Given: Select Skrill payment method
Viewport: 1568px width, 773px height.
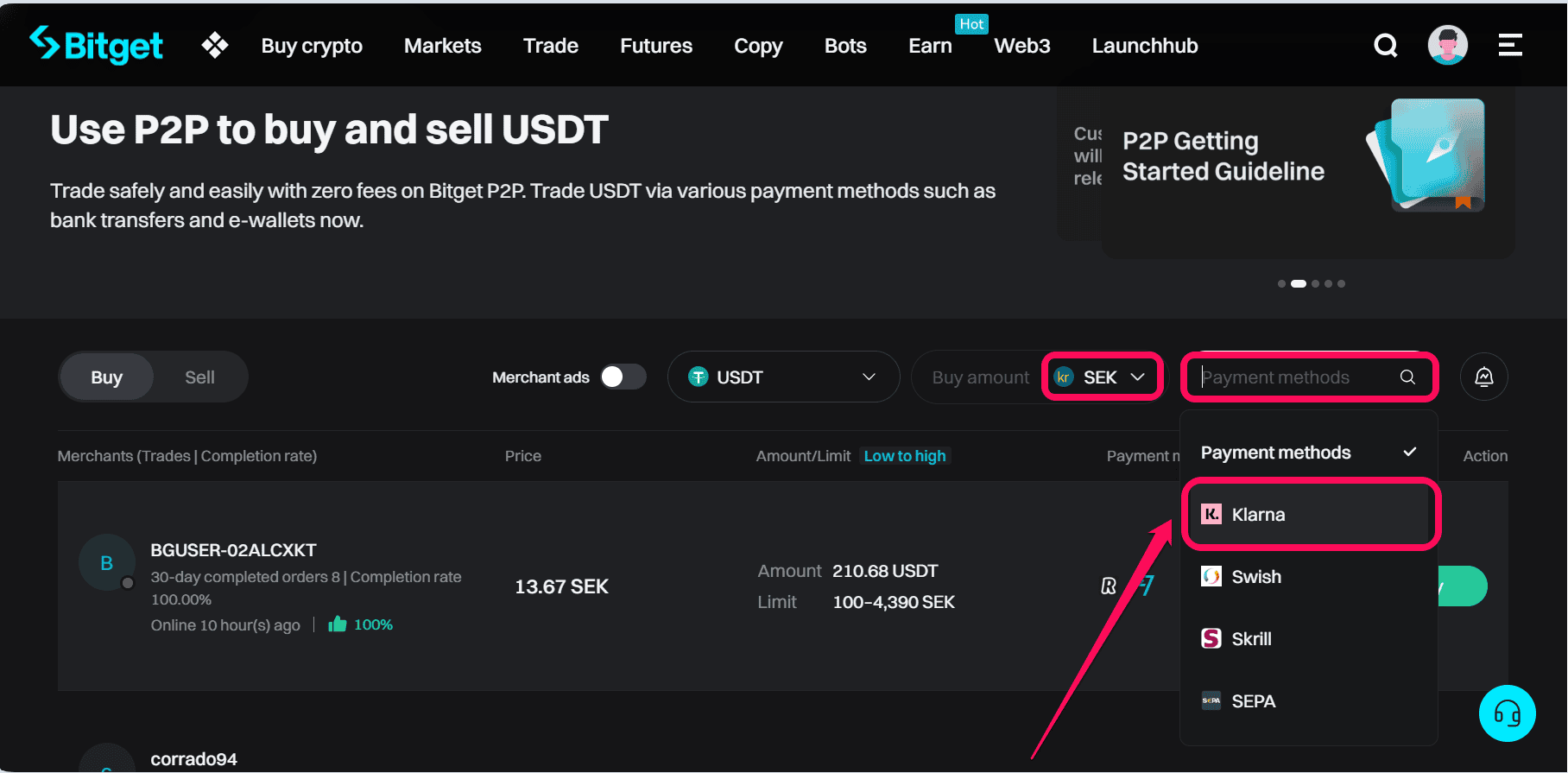Looking at the screenshot, I should click(x=1309, y=639).
